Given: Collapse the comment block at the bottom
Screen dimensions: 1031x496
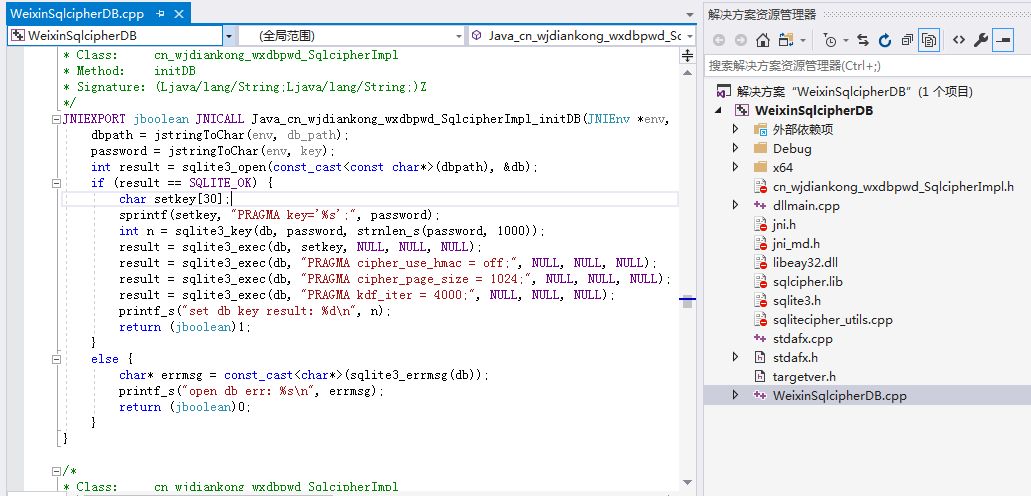Looking at the screenshot, I should coord(56,471).
